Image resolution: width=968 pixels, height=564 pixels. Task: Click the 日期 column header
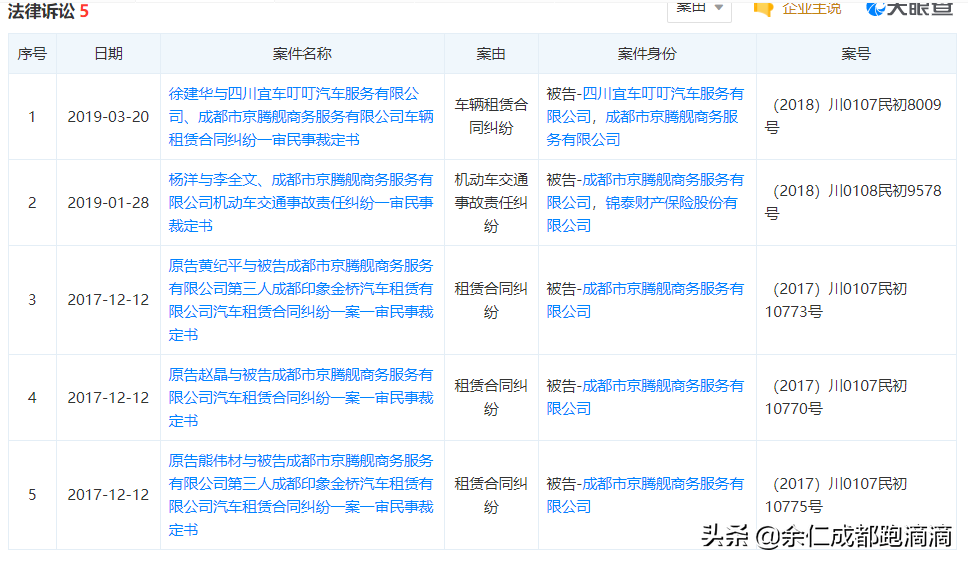click(x=108, y=54)
